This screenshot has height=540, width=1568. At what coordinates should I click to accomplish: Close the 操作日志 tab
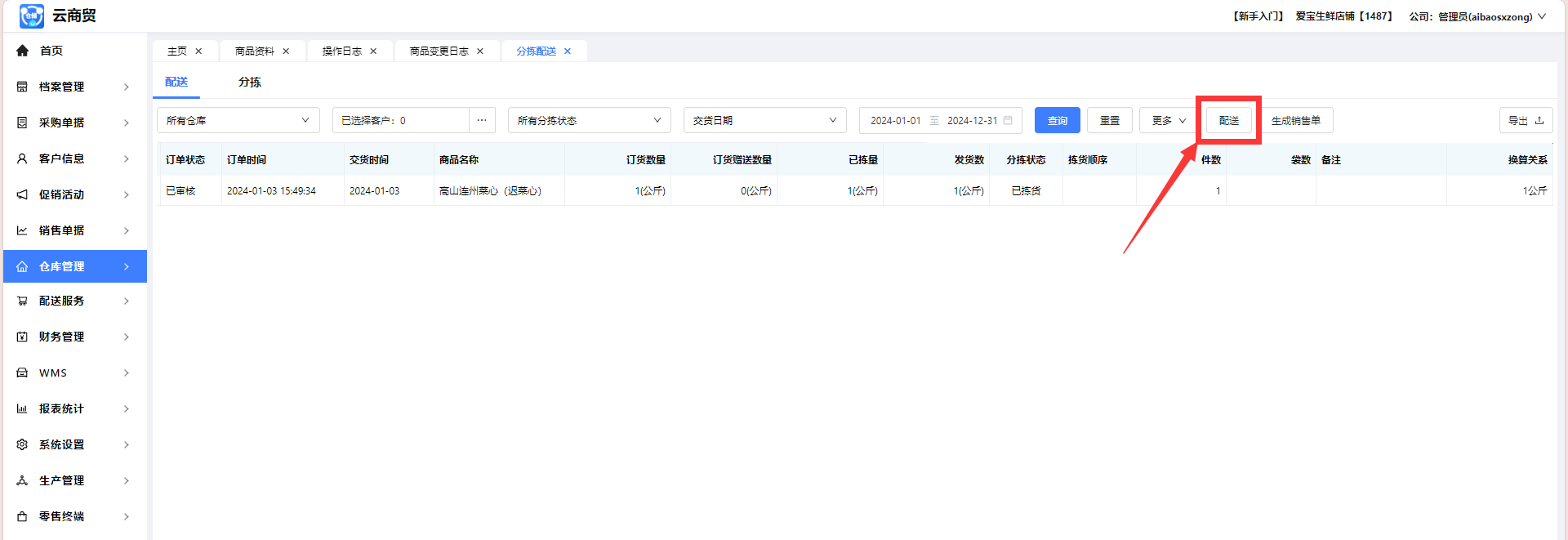(x=373, y=51)
